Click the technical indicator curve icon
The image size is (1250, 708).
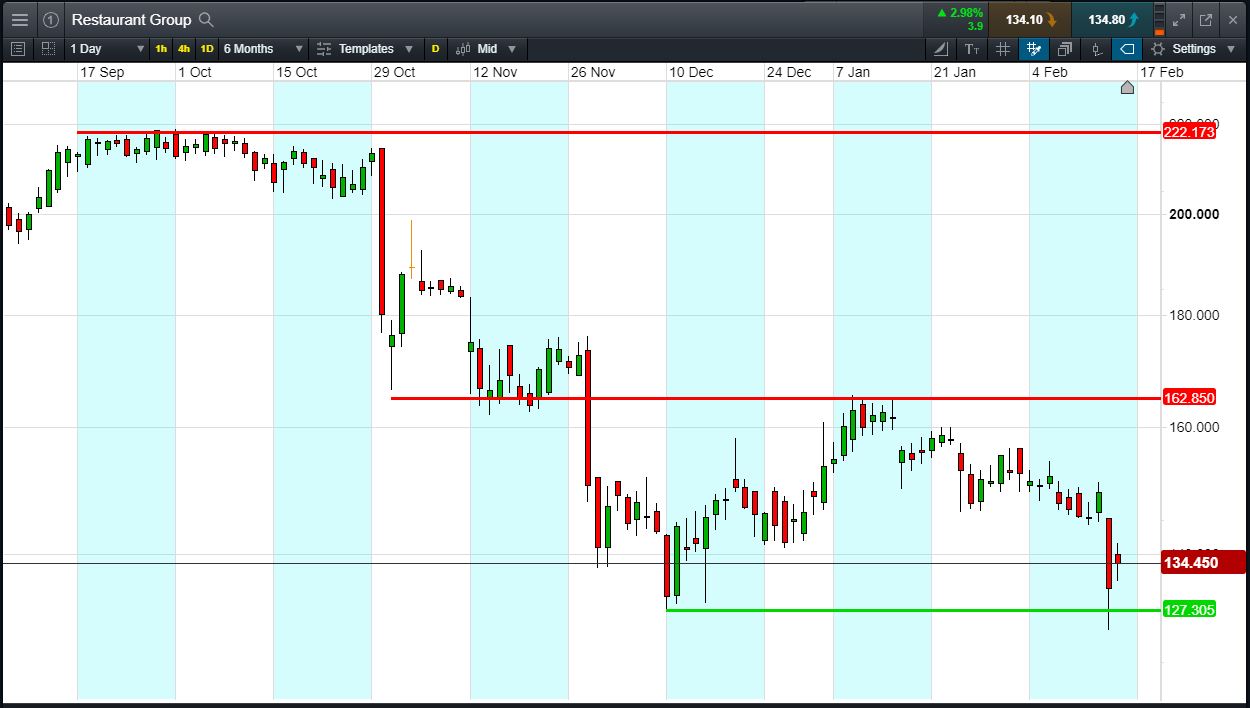click(941, 48)
